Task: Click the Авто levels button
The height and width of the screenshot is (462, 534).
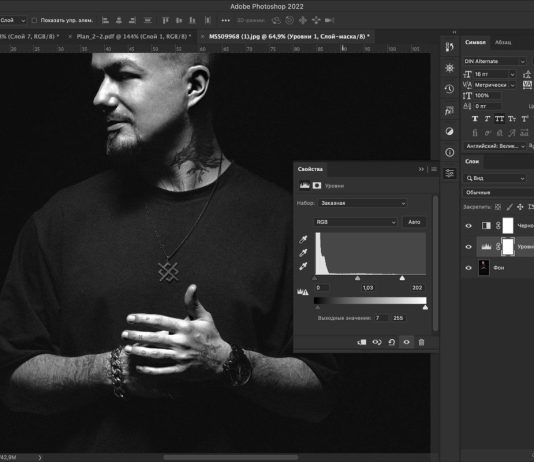Action: [414, 222]
